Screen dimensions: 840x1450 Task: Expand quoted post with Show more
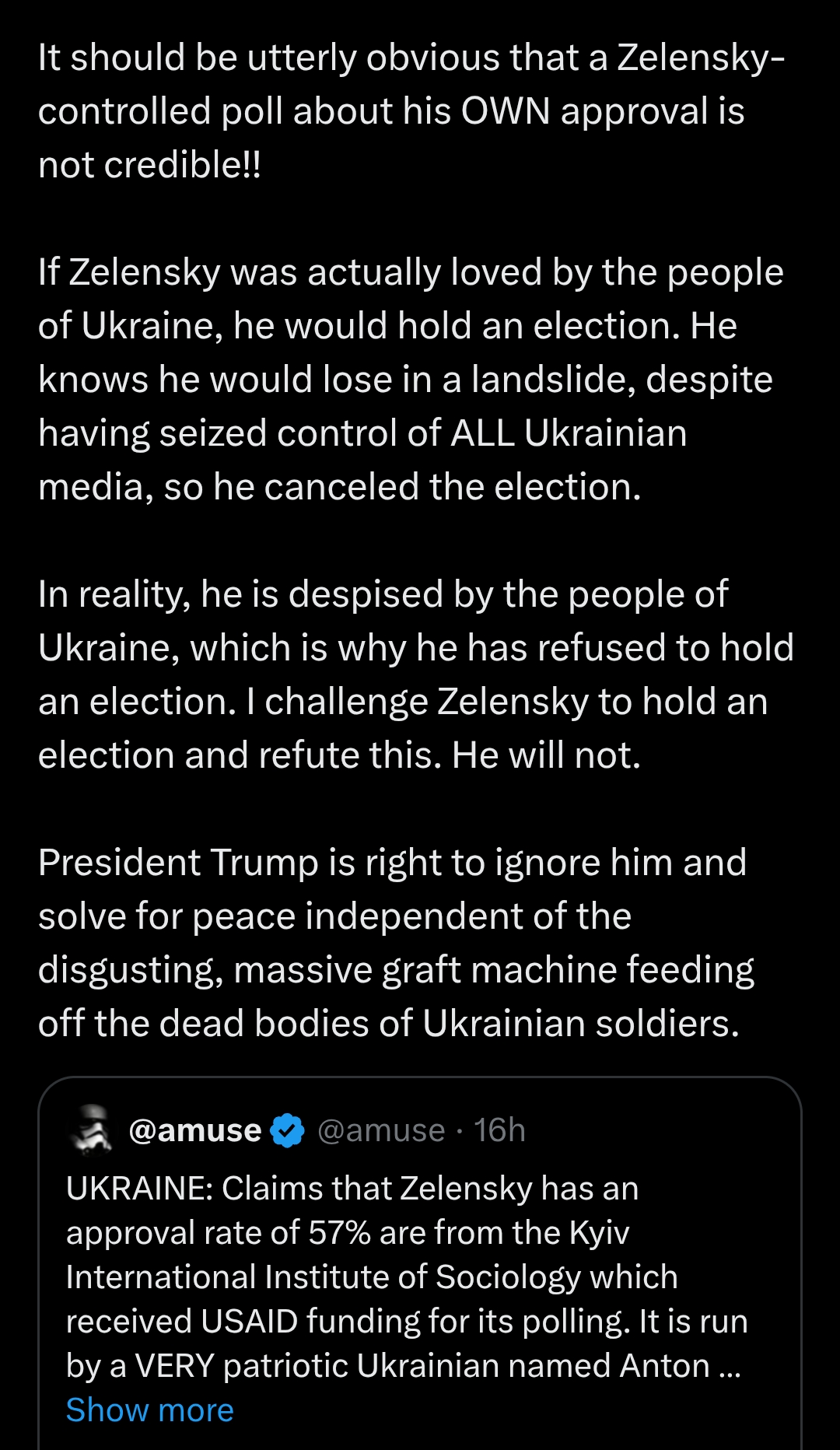pos(150,1410)
